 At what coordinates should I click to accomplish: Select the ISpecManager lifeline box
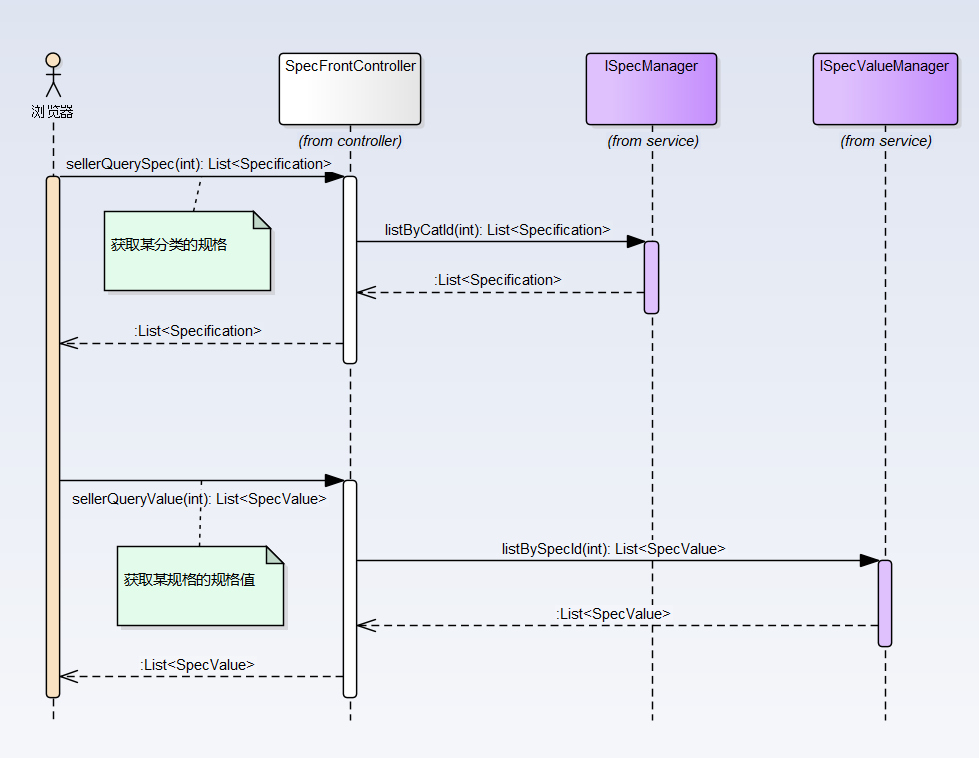pyautogui.click(x=651, y=89)
